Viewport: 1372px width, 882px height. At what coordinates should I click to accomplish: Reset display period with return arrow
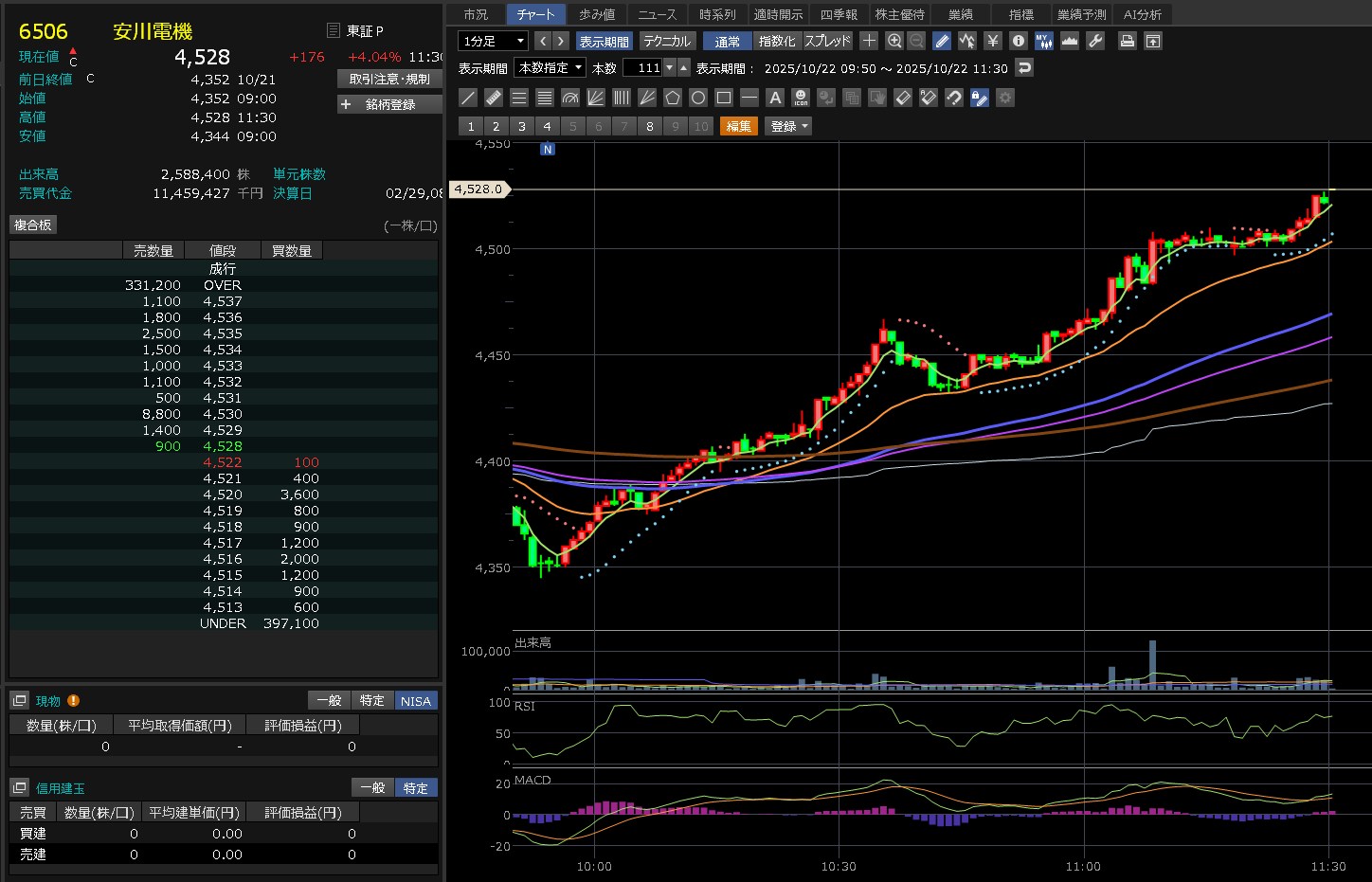1023,67
